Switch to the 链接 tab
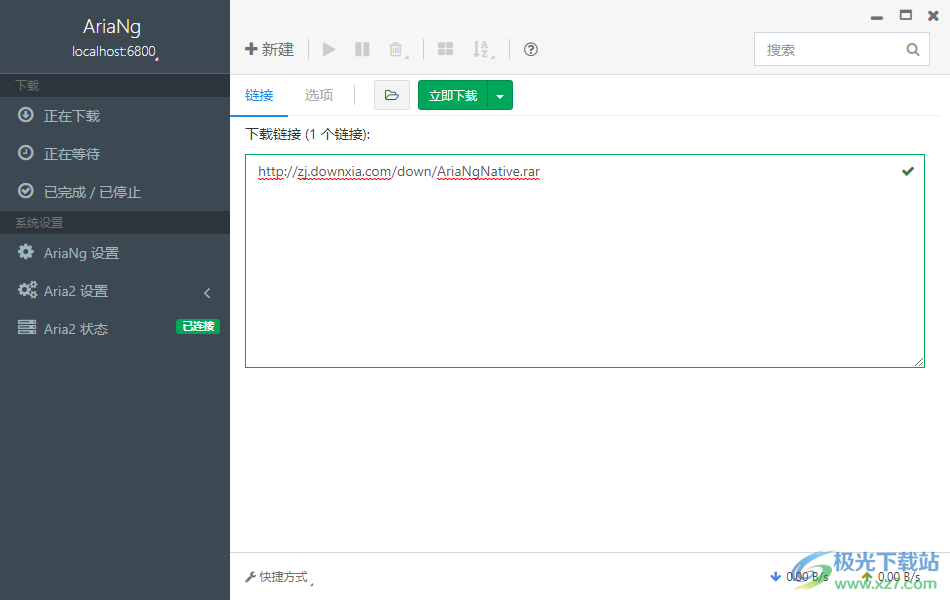This screenshot has height=600, width=950. [x=259, y=95]
